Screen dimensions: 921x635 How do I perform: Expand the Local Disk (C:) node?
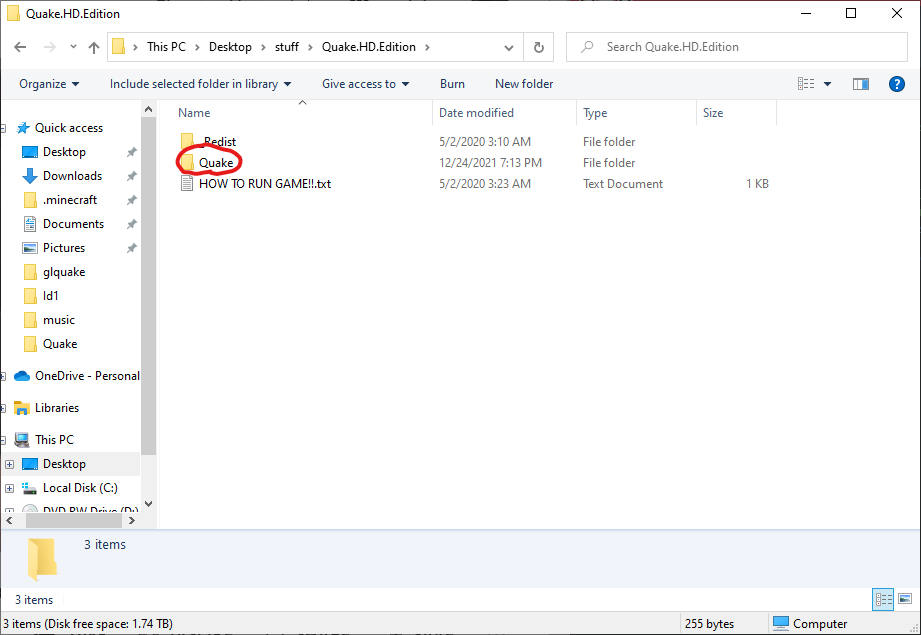[9, 488]
